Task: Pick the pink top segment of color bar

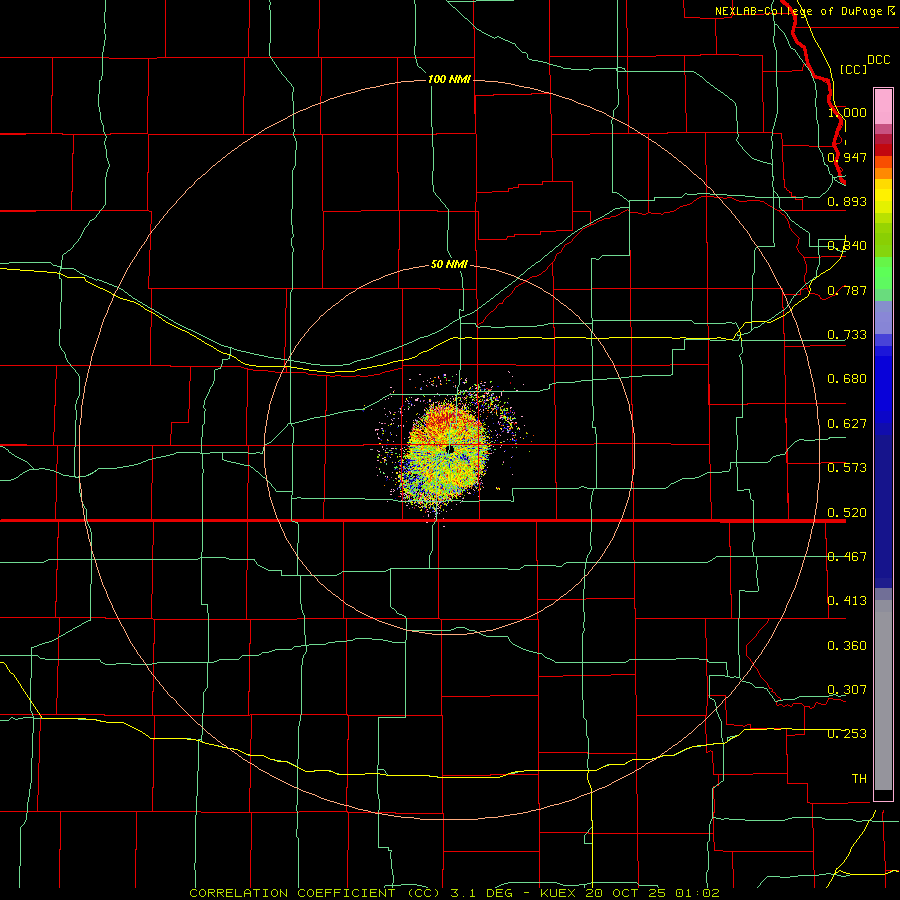Action: tap(883, 106)
